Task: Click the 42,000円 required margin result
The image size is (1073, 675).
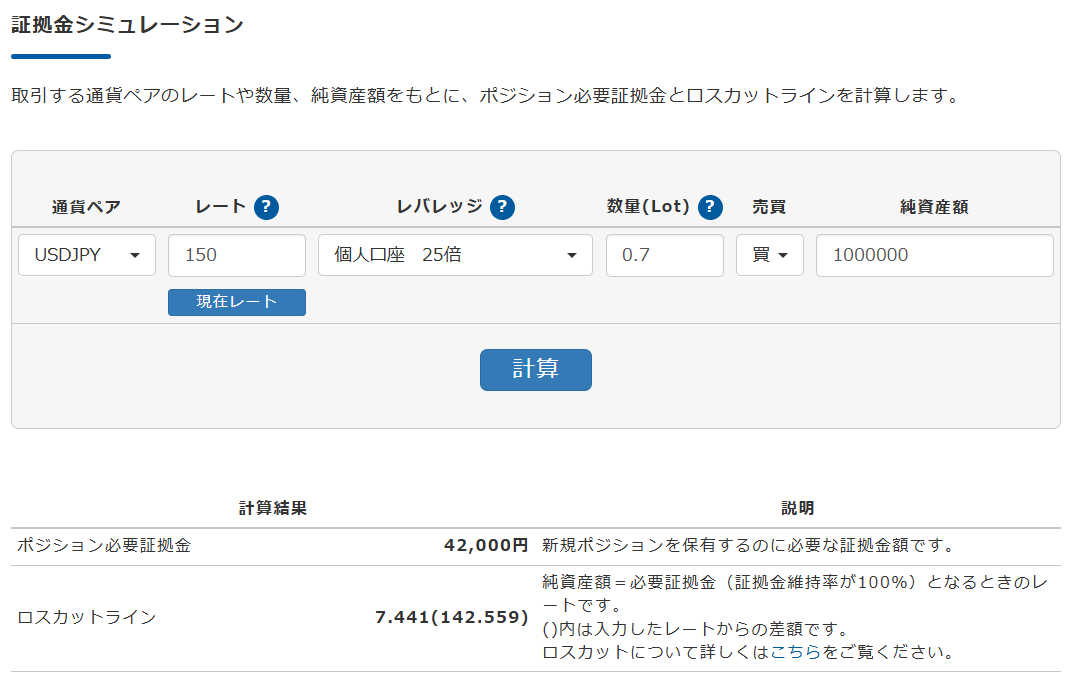Action: [x=485, y=546]
